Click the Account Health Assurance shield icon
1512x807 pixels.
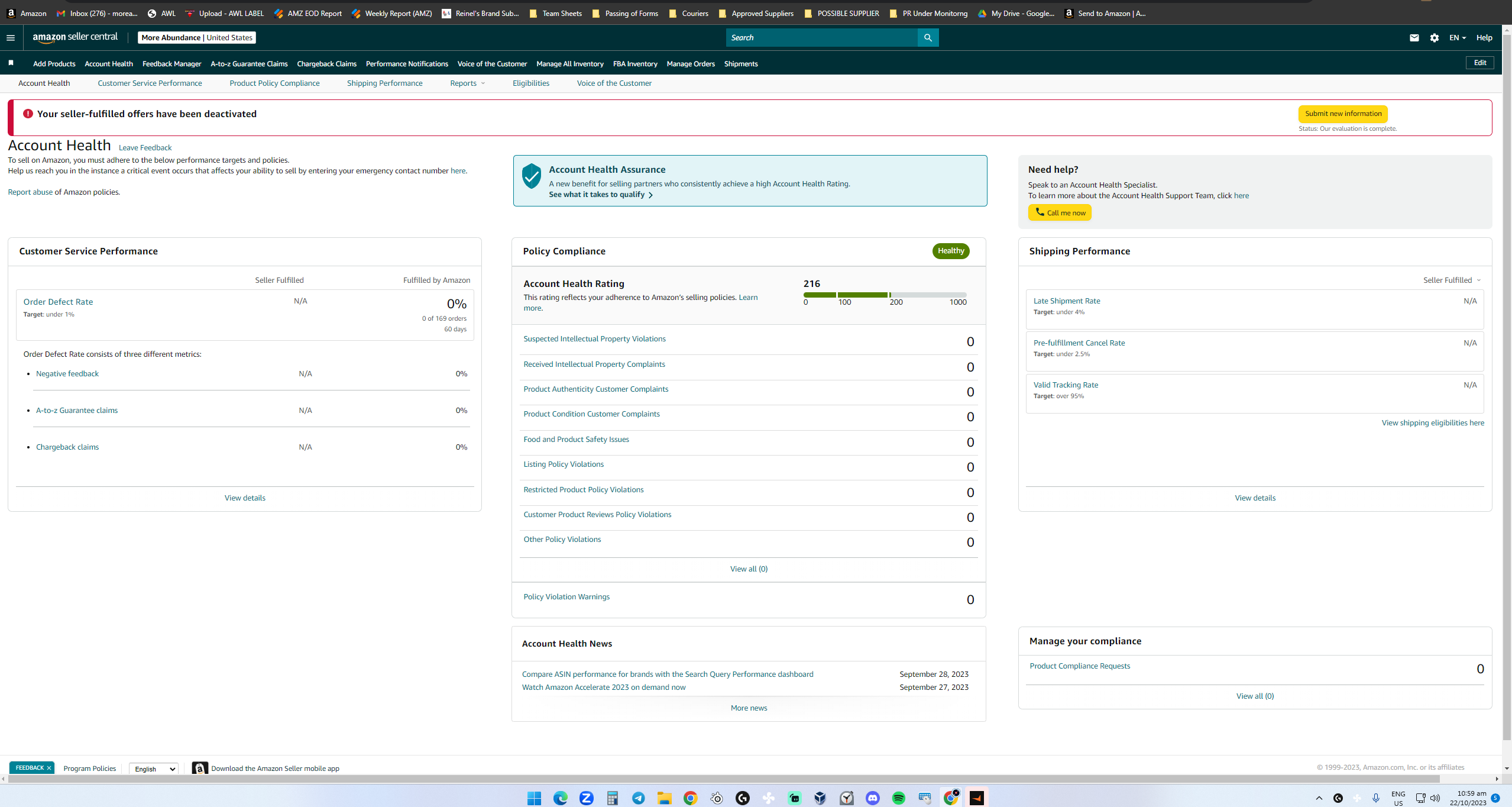531,176
